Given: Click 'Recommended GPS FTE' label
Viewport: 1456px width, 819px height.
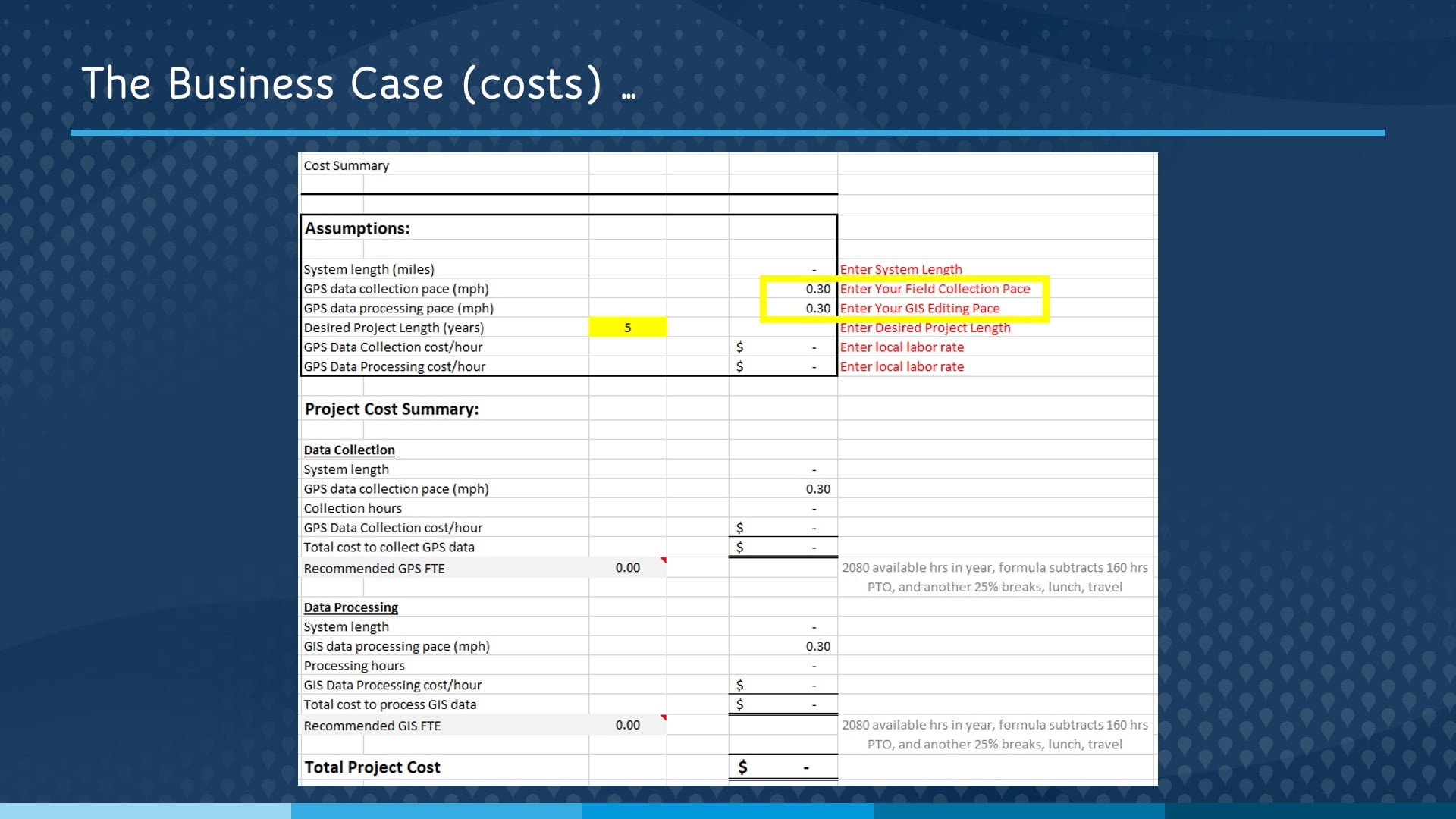Looking at the screenshot, I should pyautogui.click(x=374, y=568).
